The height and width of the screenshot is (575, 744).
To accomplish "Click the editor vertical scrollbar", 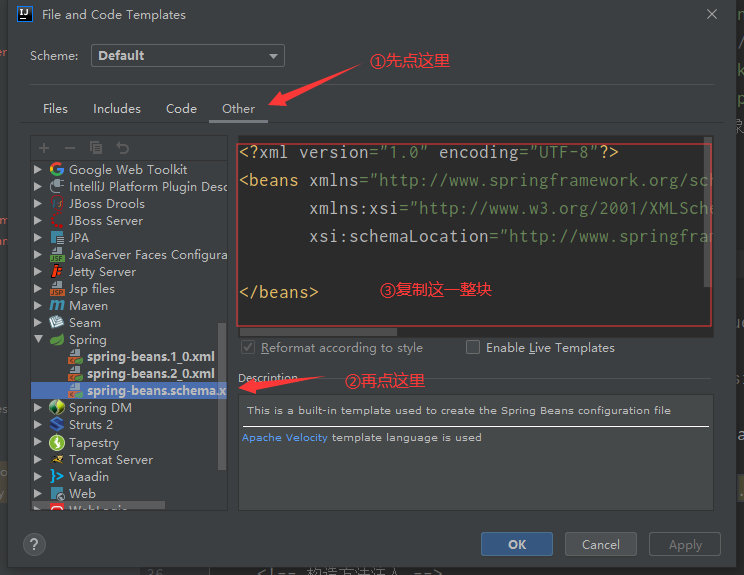I will (x=707, y=212).
